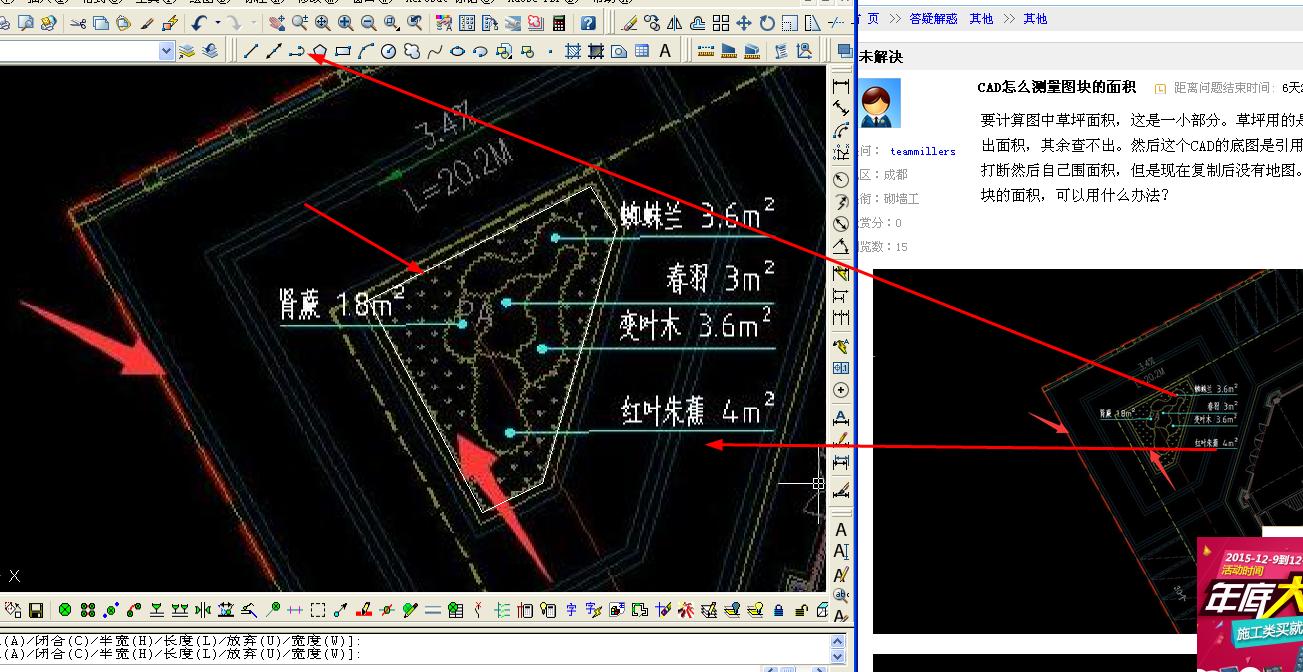Select the Erase tool icon

tap(630, 23)
